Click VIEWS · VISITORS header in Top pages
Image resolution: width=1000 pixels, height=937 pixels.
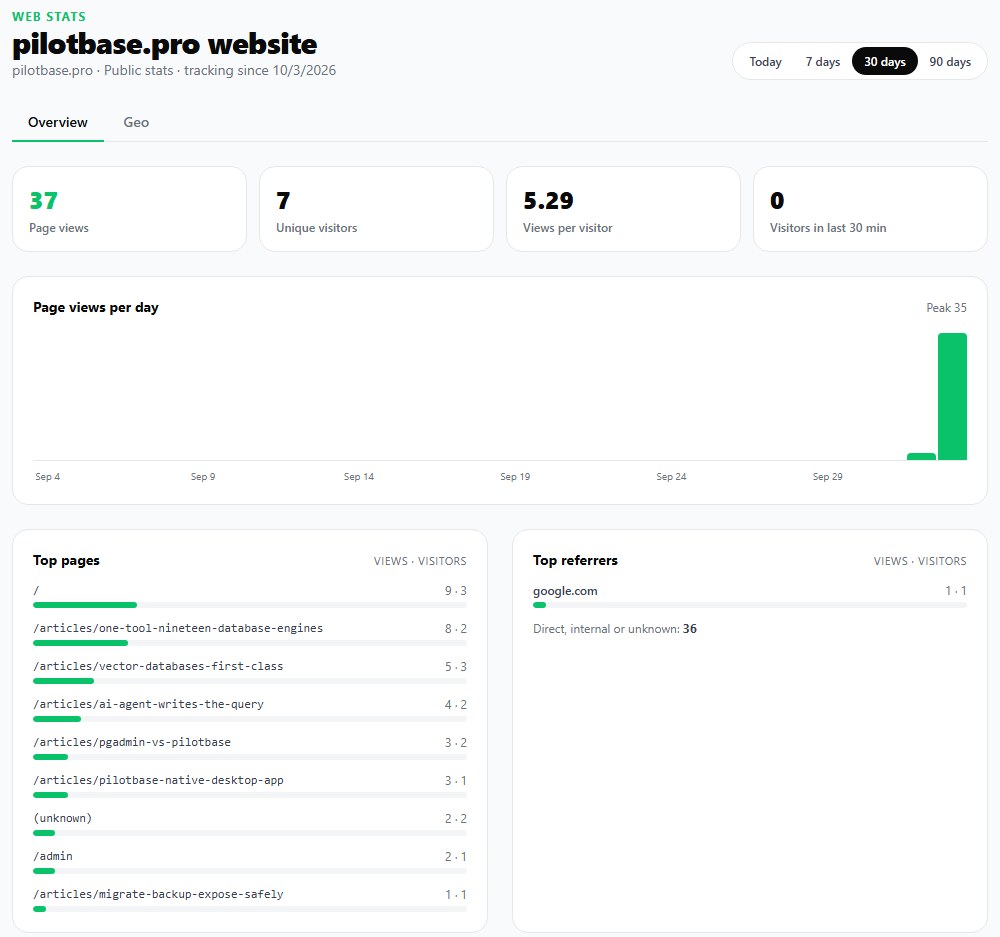coord(420,561)
